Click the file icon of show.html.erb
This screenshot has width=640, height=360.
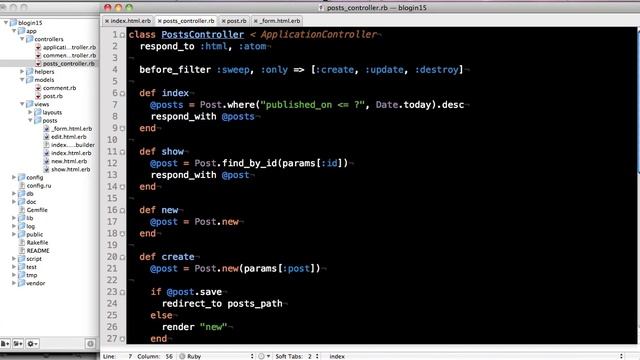coord(46,169)
